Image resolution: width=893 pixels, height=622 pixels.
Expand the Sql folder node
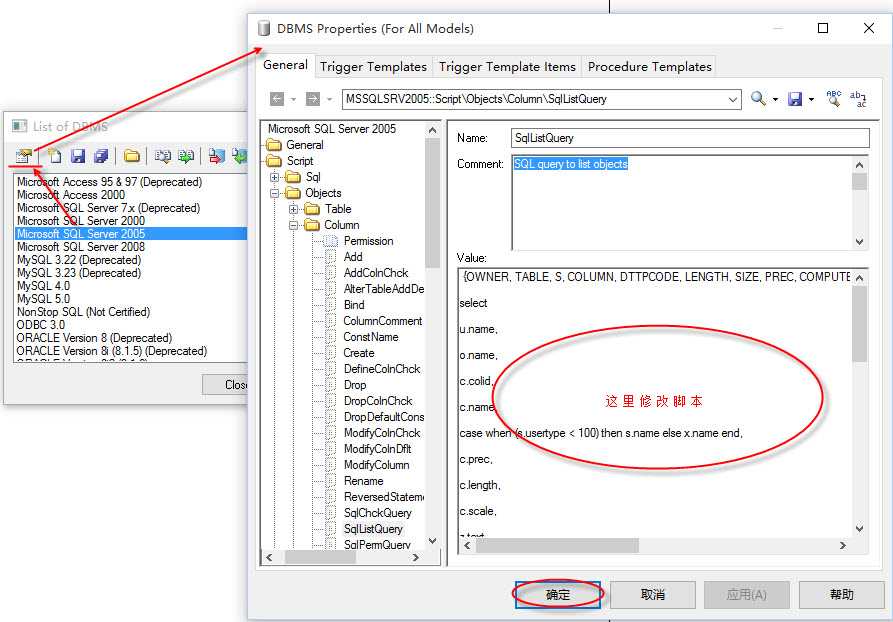click(x=275, y=177)
